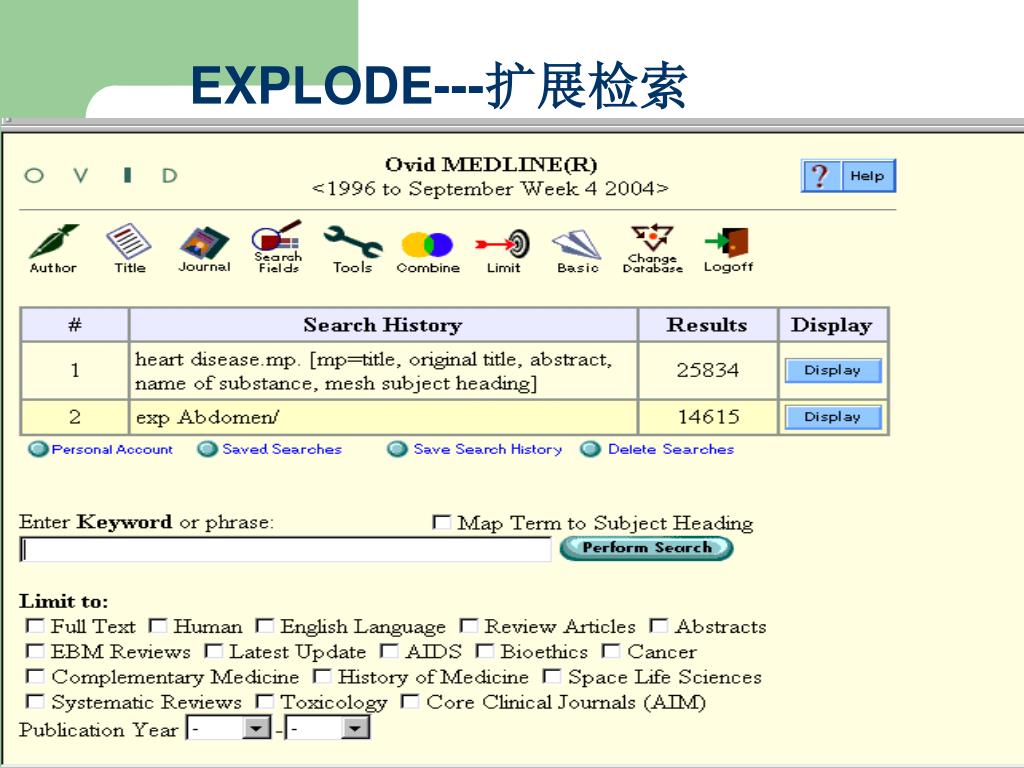Enable Complementary Medicine limit
1024x768 pixels.
point(35,676)
